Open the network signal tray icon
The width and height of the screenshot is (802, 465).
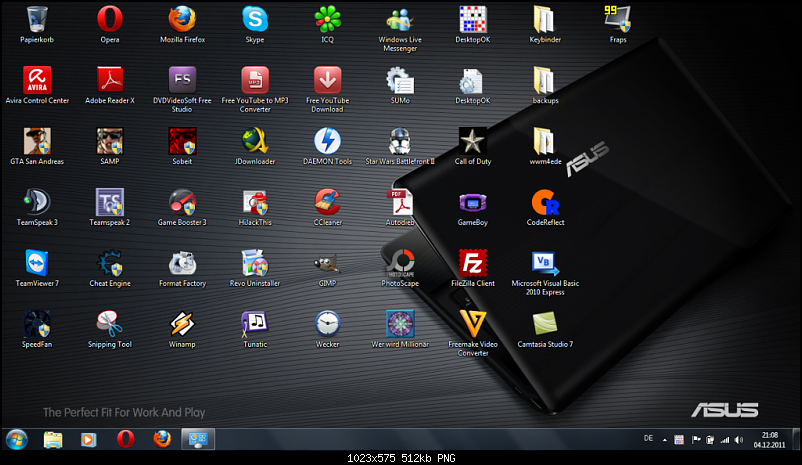click(725, 440)
